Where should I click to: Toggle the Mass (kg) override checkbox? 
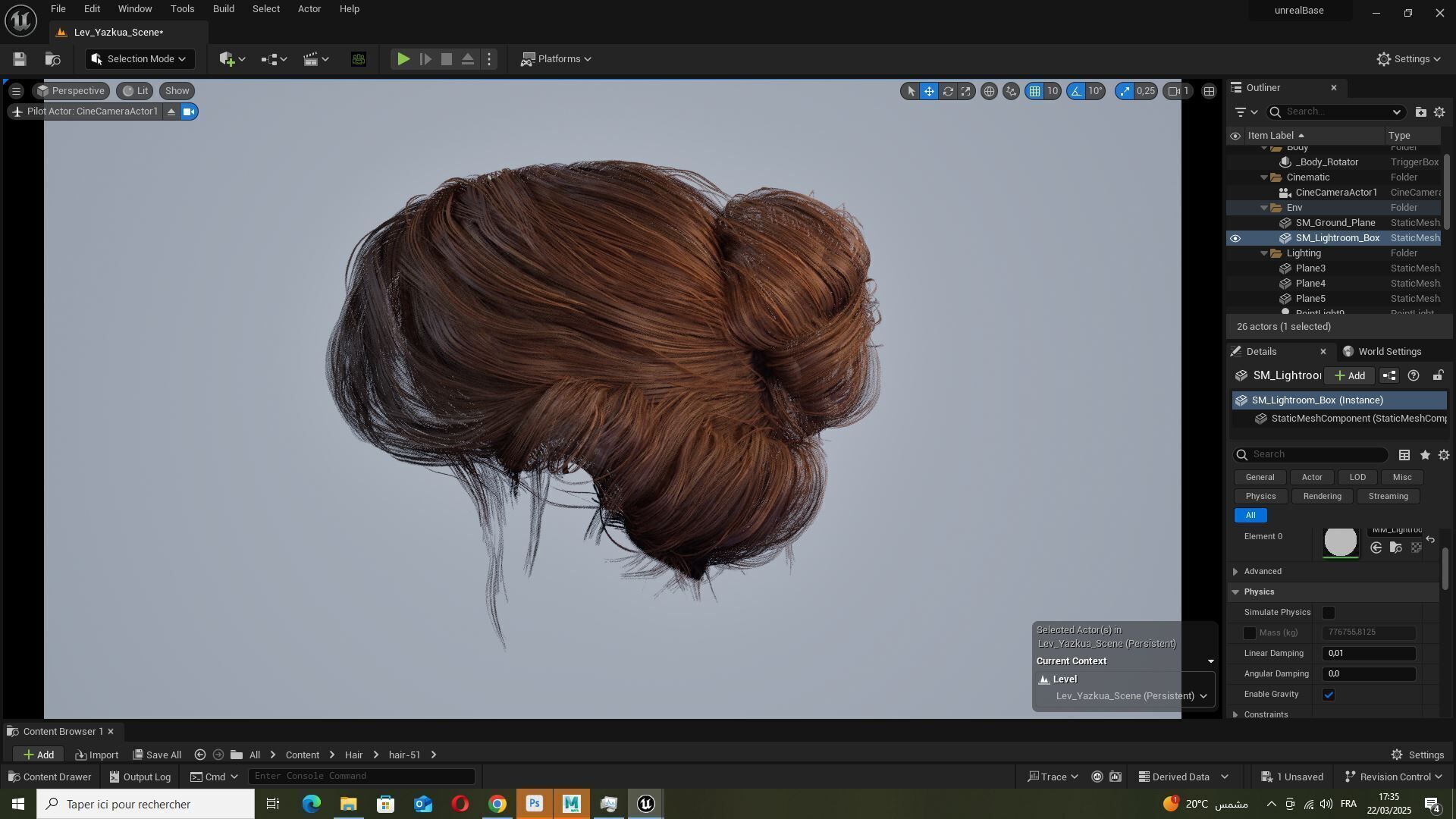point(1250,633)
